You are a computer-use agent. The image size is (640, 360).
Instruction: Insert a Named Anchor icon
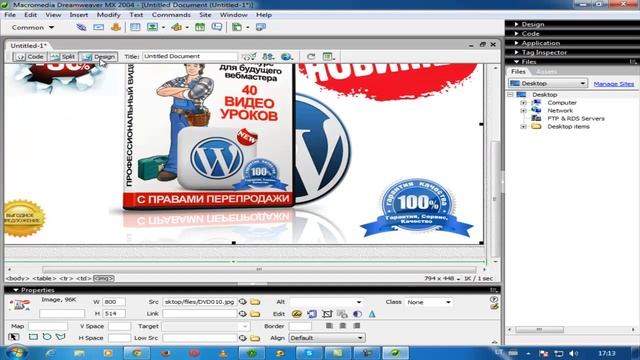(116, 27)
